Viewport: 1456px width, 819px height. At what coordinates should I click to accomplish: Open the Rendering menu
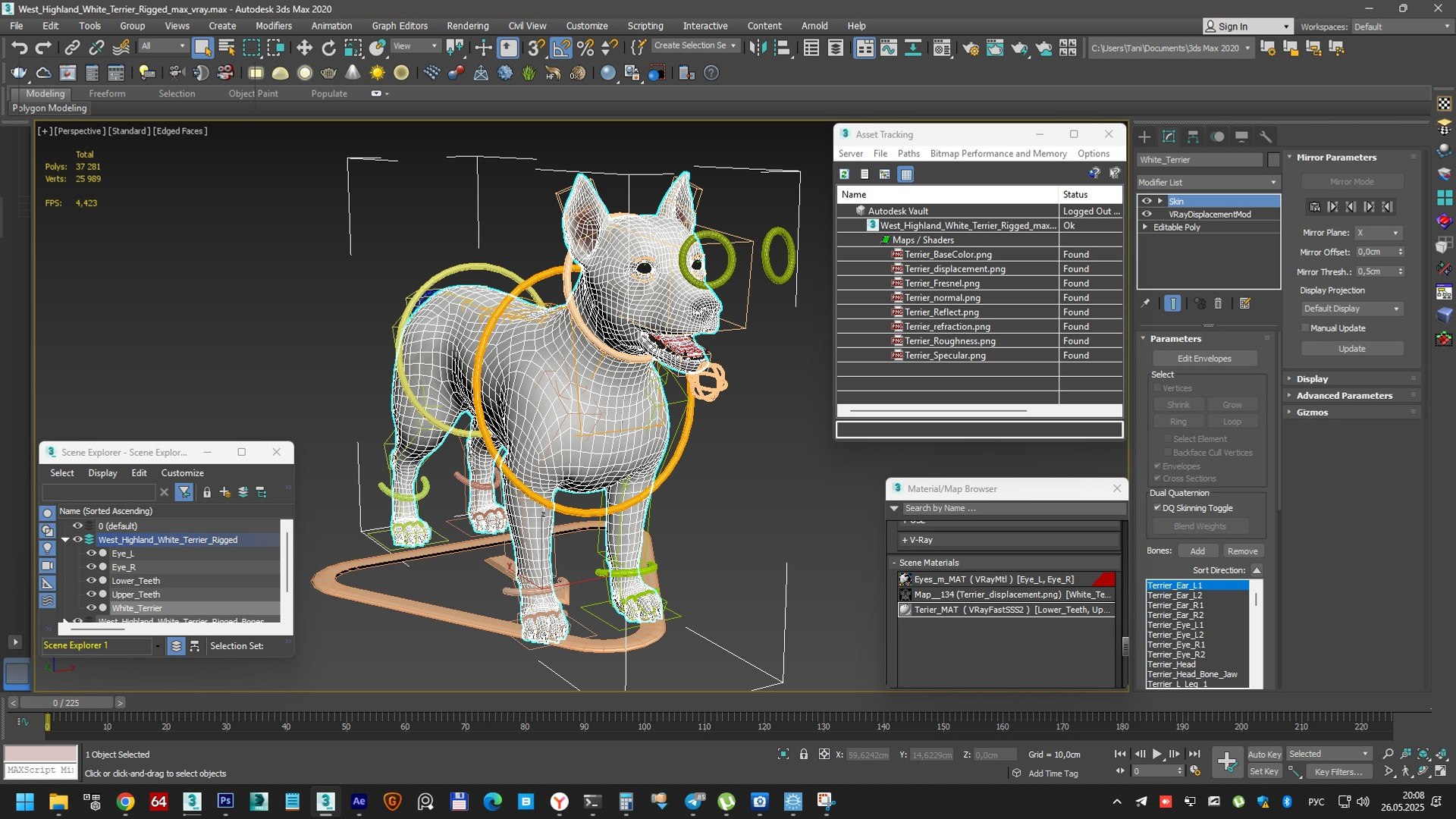click(x=468, y=26)
